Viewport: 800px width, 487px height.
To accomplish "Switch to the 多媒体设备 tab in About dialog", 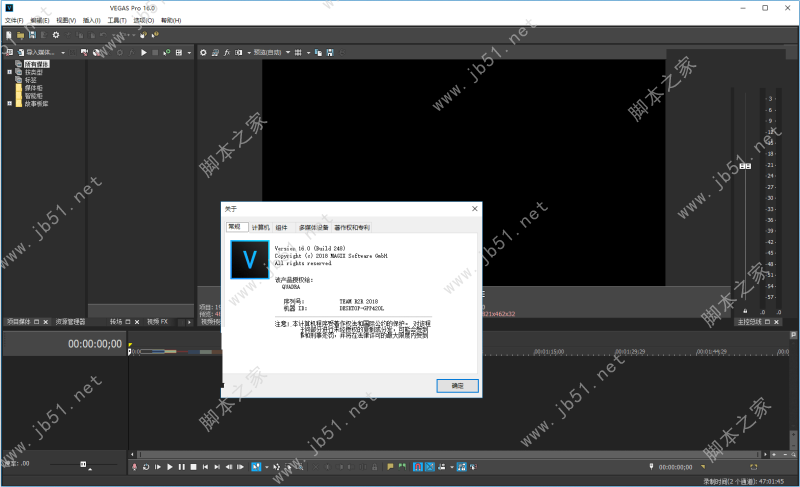I will 314,227.
